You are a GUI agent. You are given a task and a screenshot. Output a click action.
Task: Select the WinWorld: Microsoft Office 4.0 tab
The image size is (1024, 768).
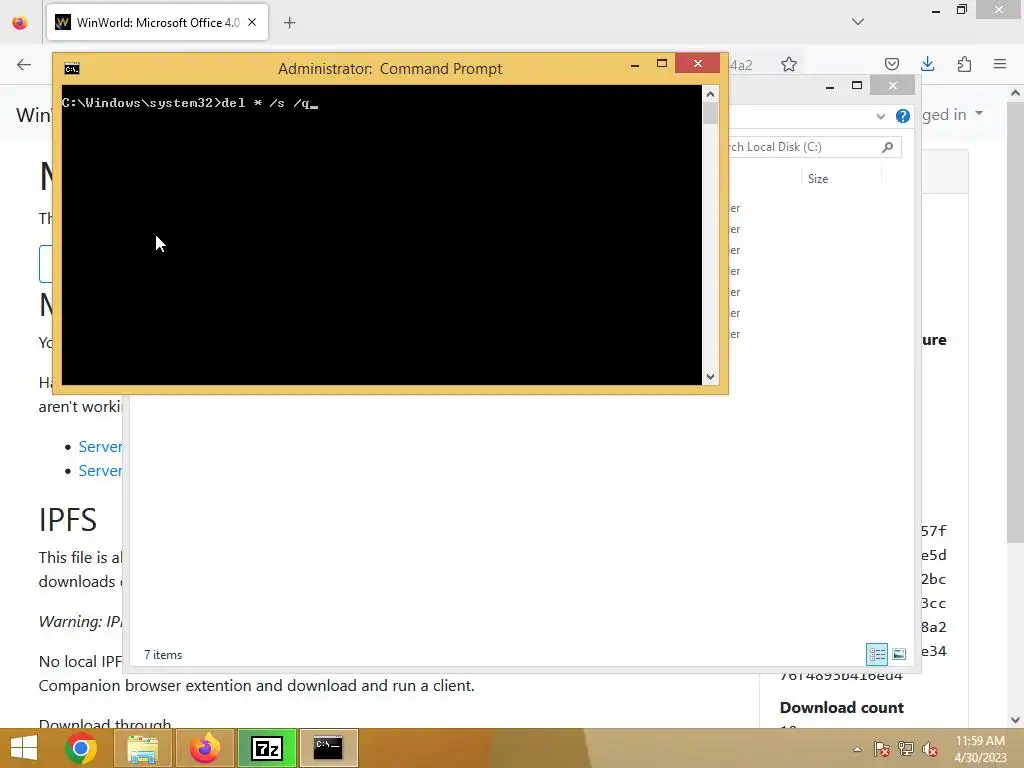157,22
